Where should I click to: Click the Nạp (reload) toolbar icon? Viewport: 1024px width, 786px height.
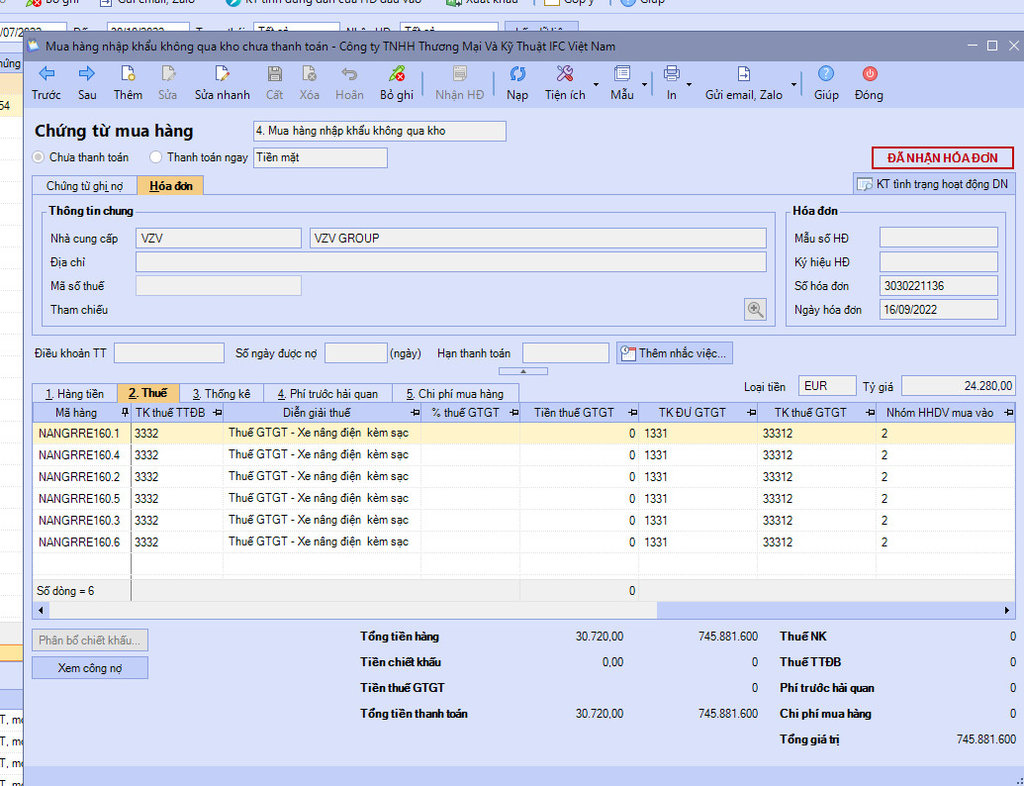pyautogui.click(x=517, y=74)
